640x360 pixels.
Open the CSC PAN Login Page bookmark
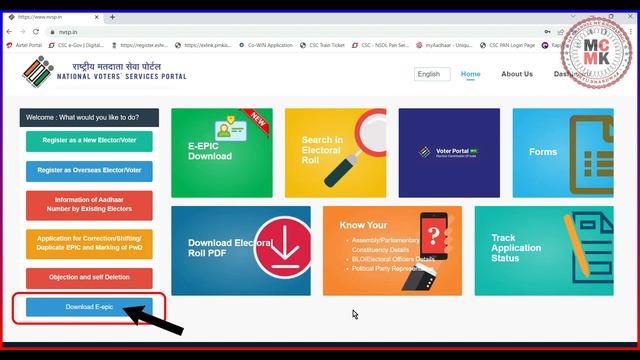(507, 45)
